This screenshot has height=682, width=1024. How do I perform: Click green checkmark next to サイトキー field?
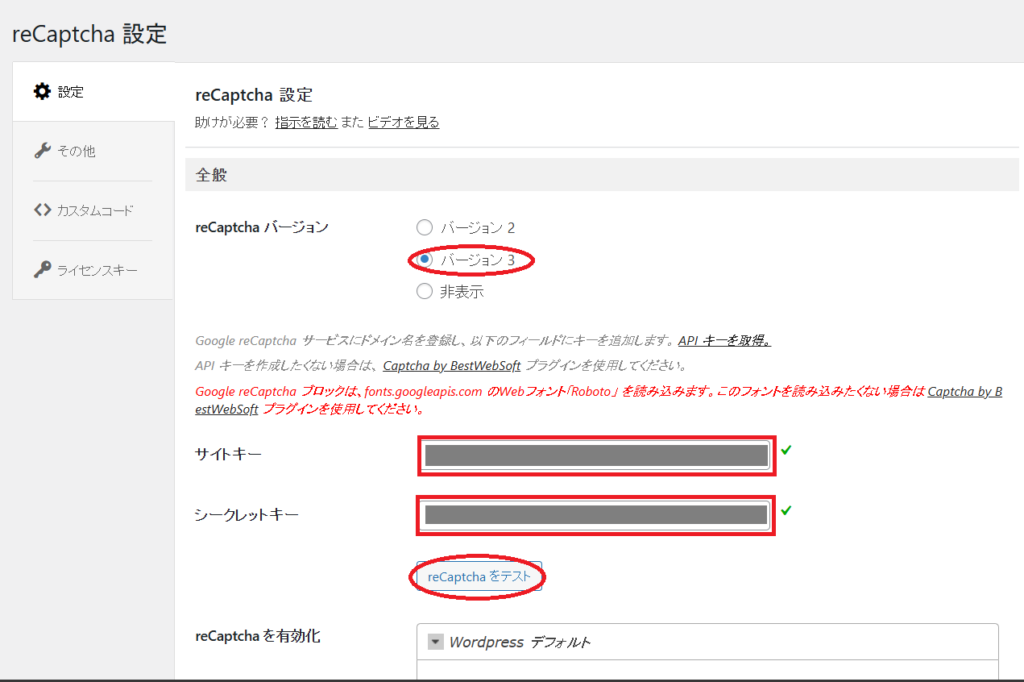point(786,451)
